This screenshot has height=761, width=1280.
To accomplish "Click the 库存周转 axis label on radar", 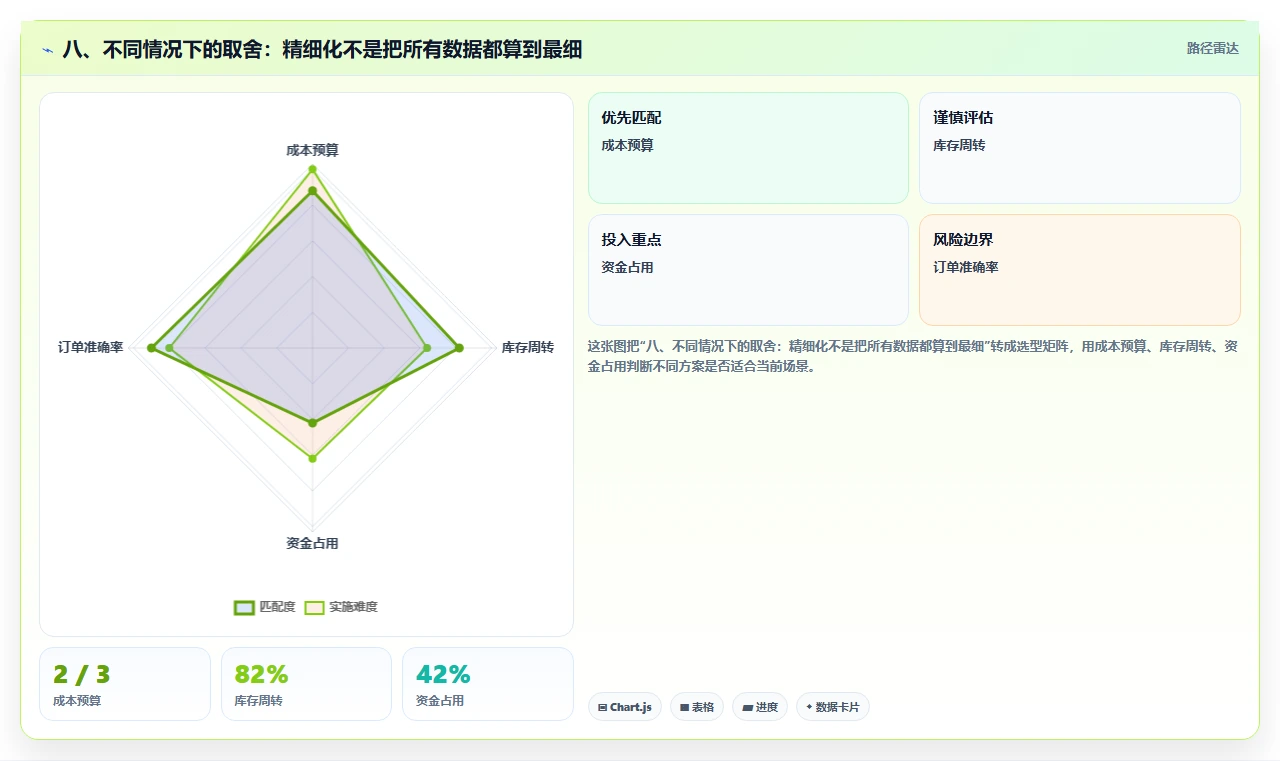I will pos(528,347).
